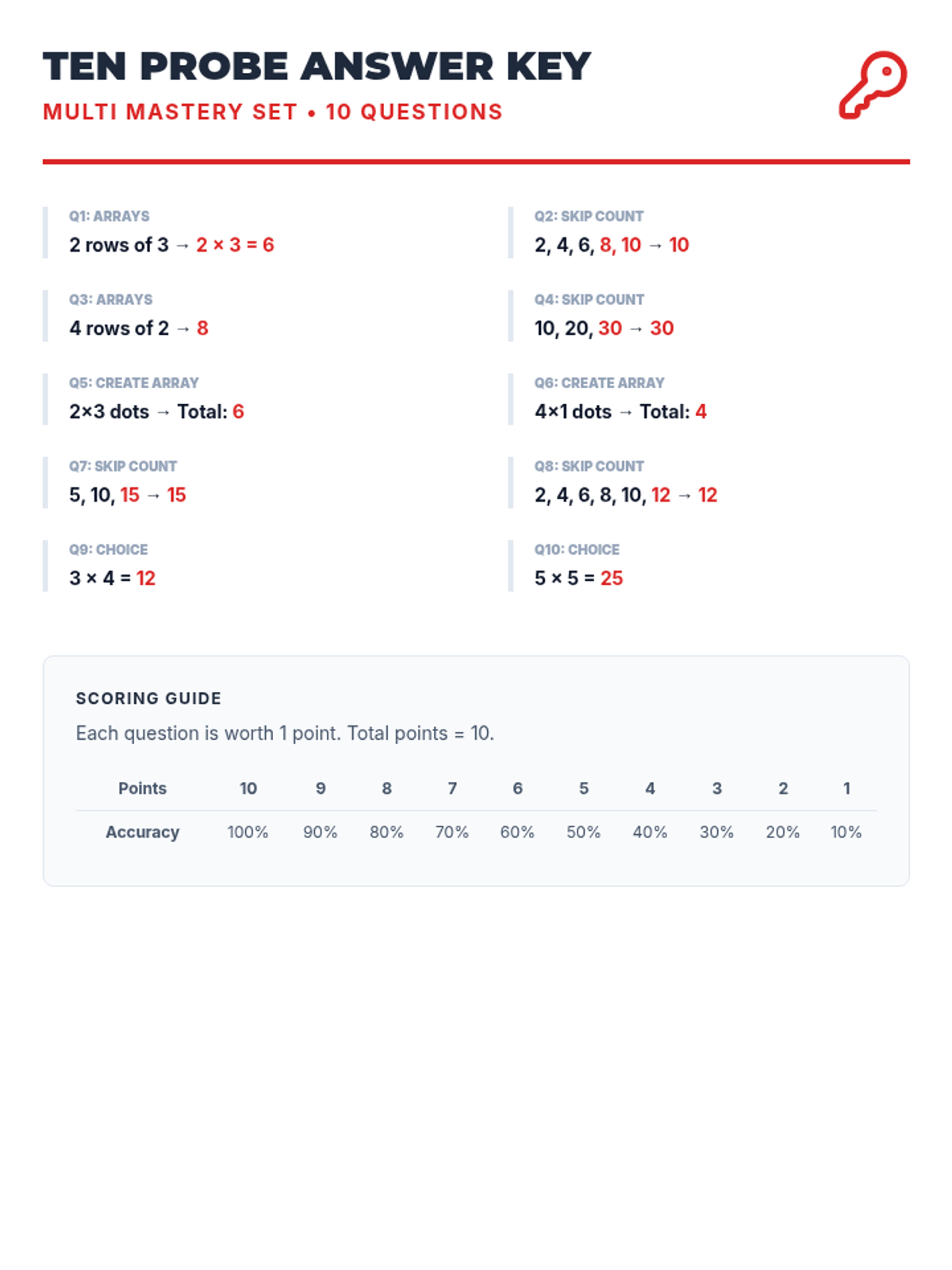Click the Accuracy row header
Screen dimensions: 952x1270
[x=142, y=832]
